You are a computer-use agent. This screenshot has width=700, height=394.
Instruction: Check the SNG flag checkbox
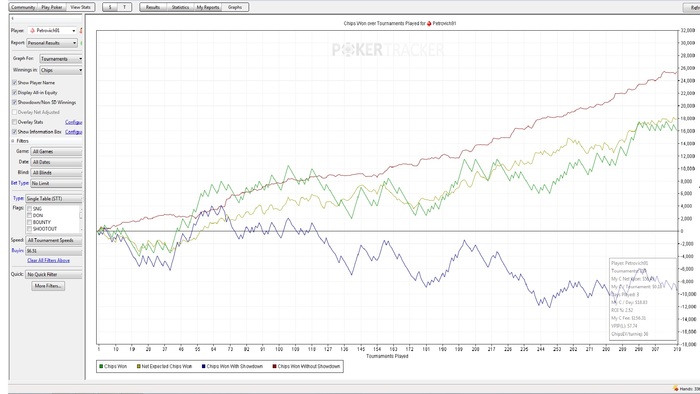pyautogui.click(x=29, y=209)
